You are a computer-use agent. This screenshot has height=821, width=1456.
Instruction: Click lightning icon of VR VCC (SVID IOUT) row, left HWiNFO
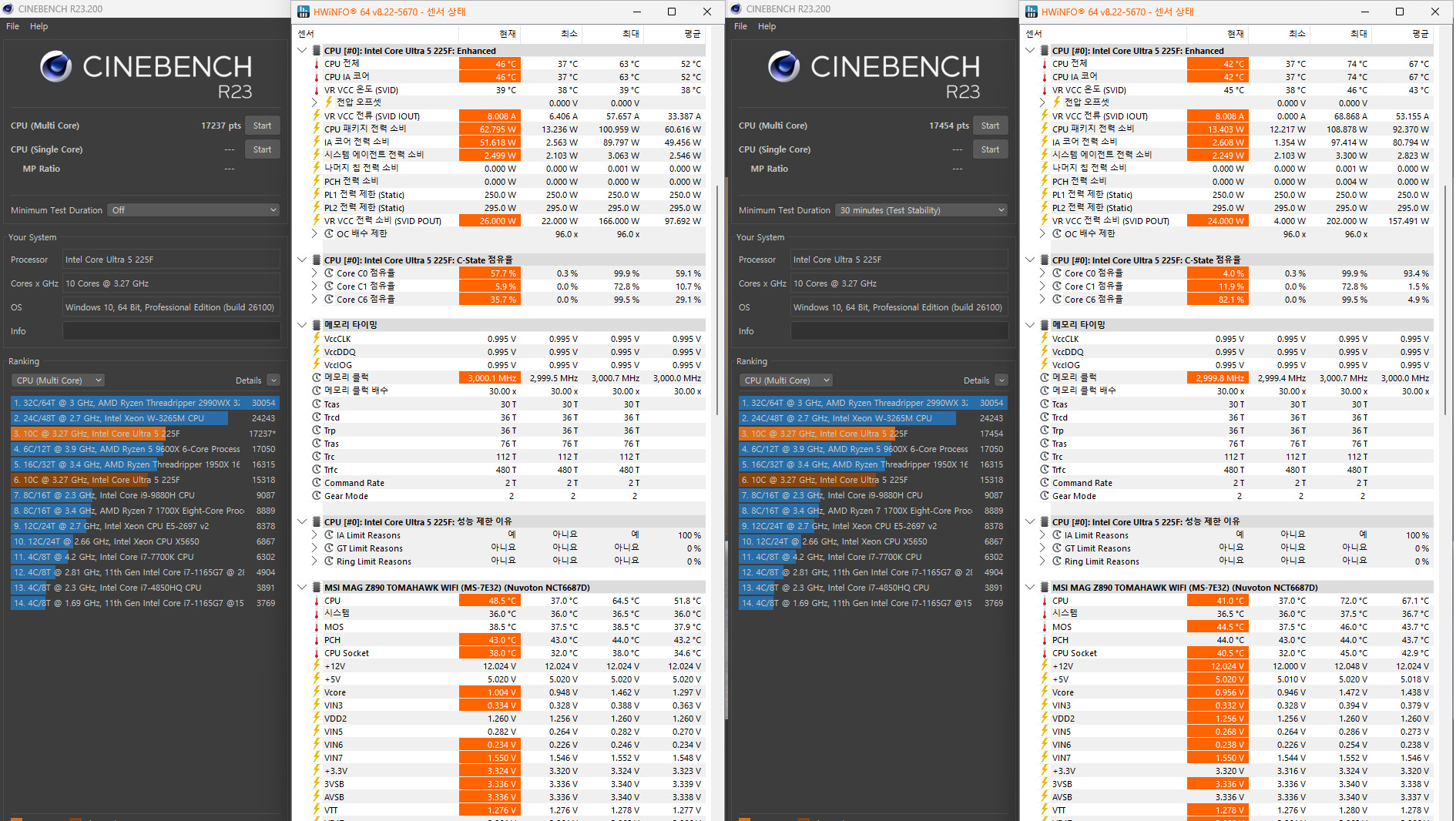317,116
